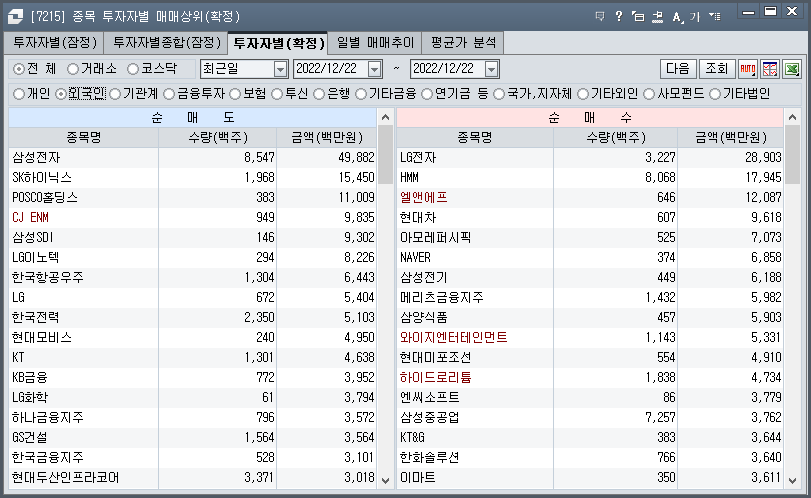Switch to 평균가 분석 tab
The height and width of the screenshot is (498, 811).
[x=463, y=42]
